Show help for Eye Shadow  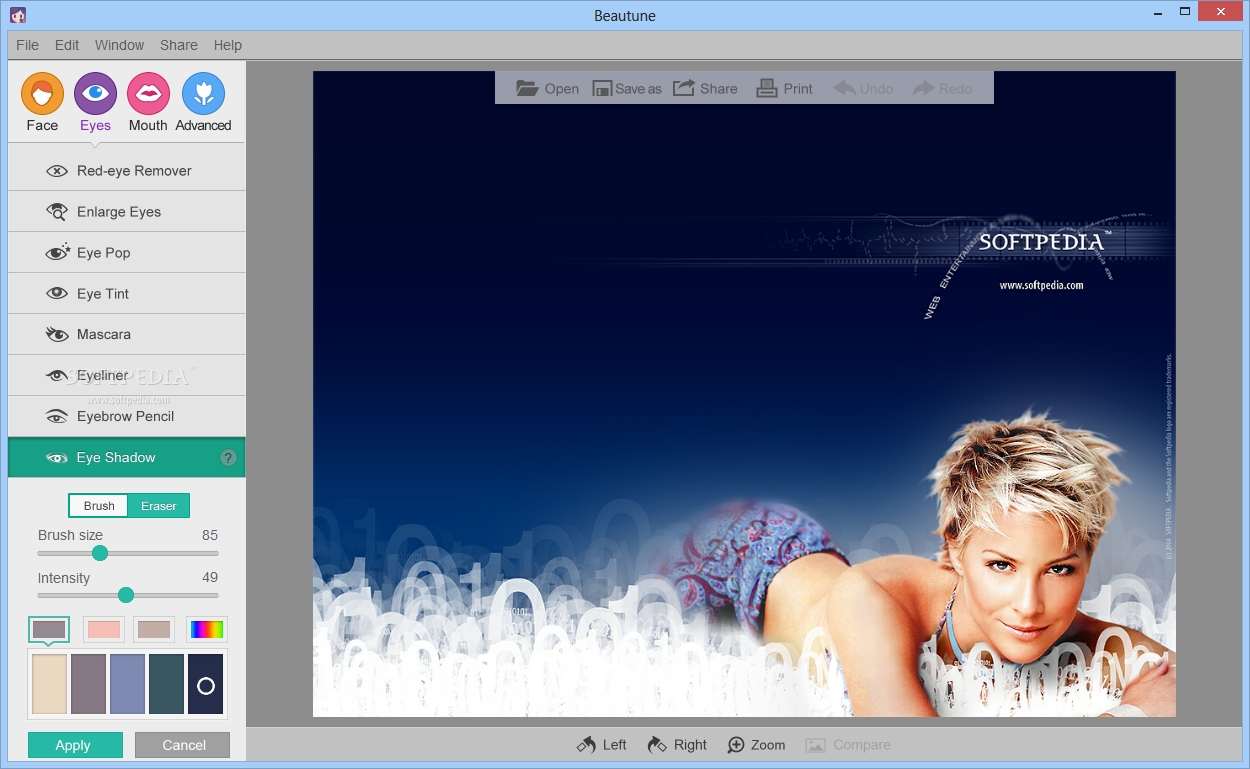[x=228, y=458]
